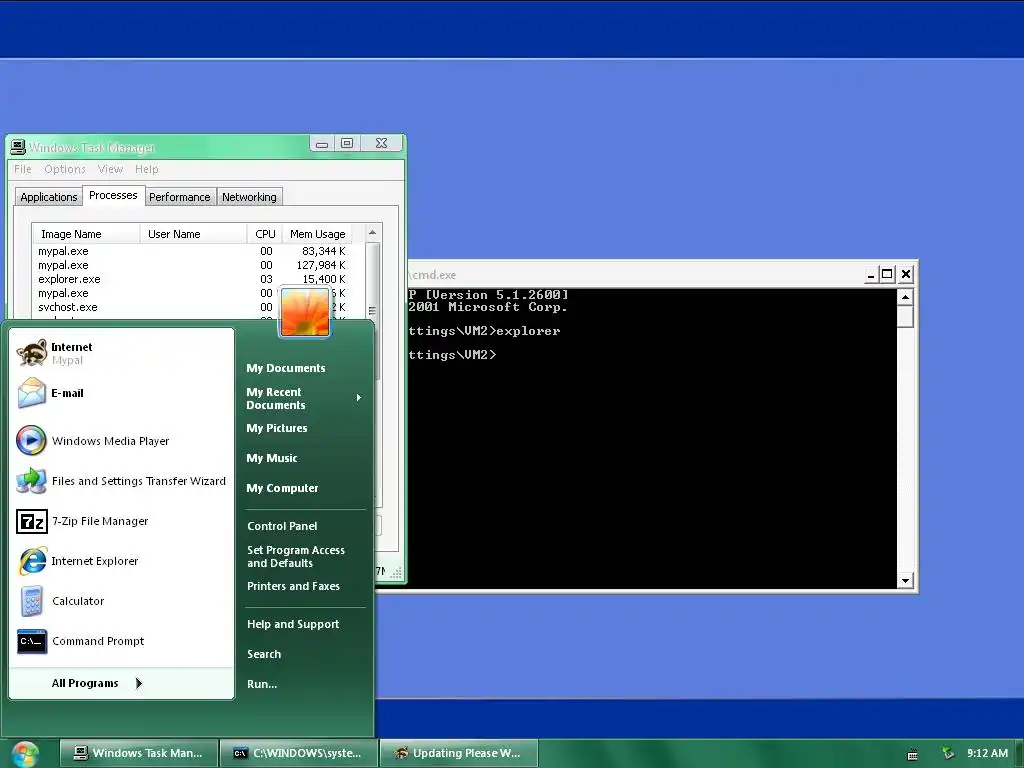Viewport: 1024px width, 768px height.
Task: Close the cmd.exe window
Action: [905, 274]
